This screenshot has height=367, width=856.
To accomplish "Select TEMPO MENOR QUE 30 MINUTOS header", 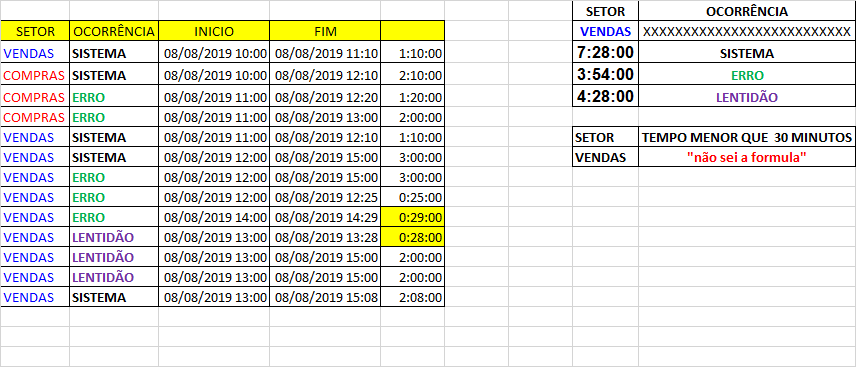I will coord(747,137).
